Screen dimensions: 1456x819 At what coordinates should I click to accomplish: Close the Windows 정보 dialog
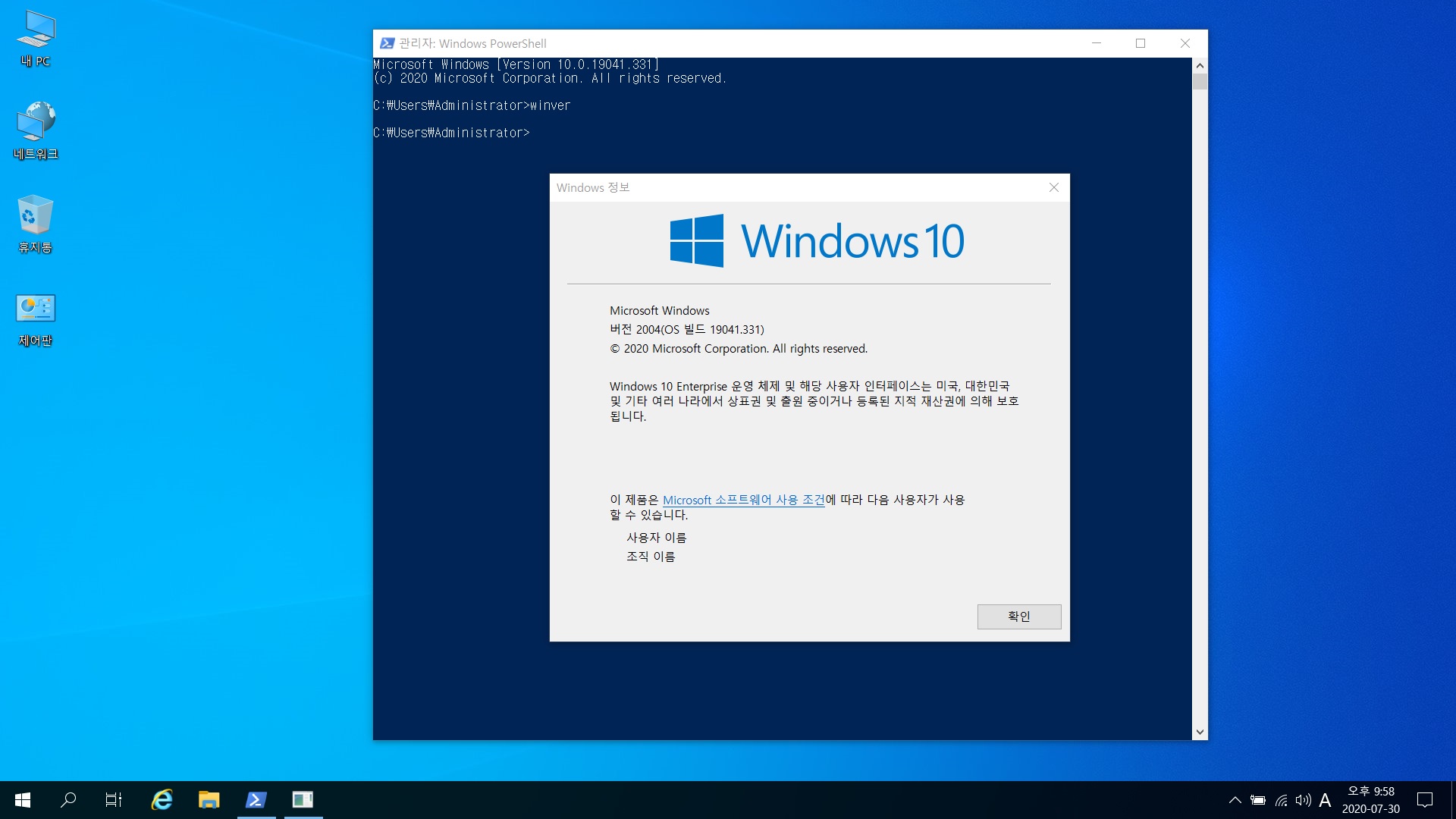tap(1054, 187)
